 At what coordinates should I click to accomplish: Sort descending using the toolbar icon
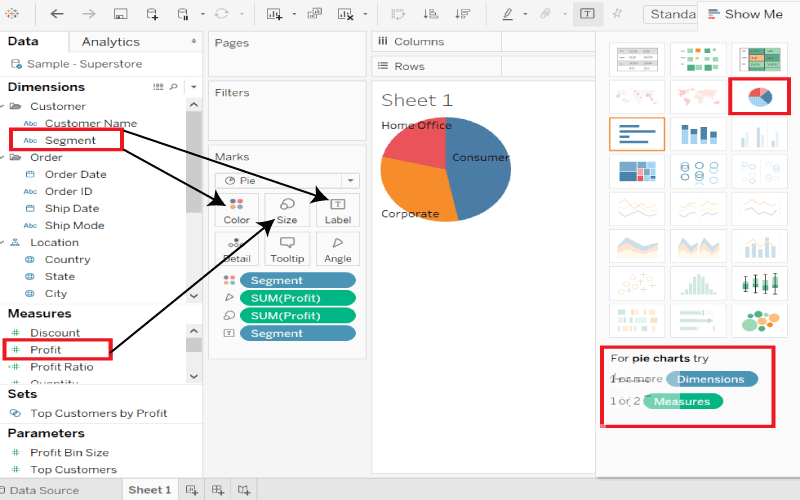point(463,14)
